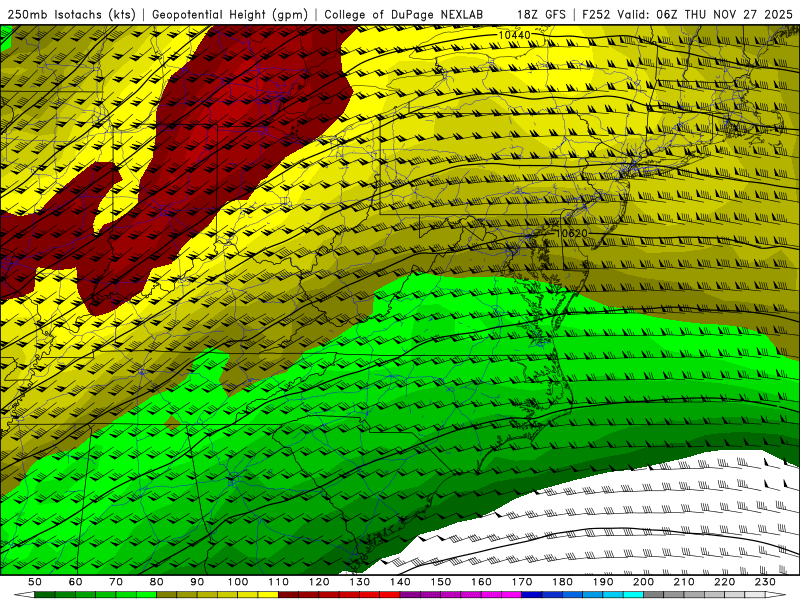
Task: Click the 180 value on the color scale
Action: (562, 582)
